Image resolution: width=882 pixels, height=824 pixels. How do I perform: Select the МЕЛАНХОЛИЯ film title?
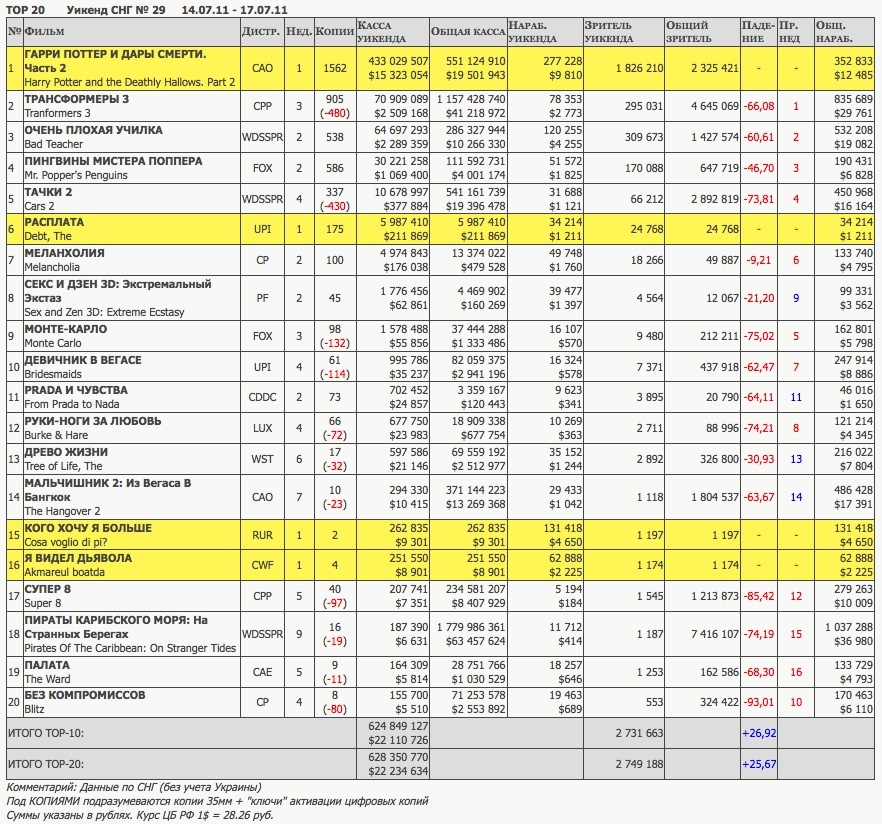coord(64,253)
